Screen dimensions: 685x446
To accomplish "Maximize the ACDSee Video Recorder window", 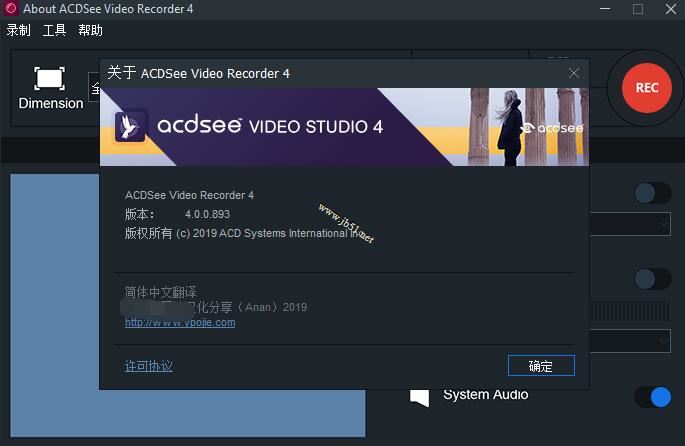I will 638,9.
